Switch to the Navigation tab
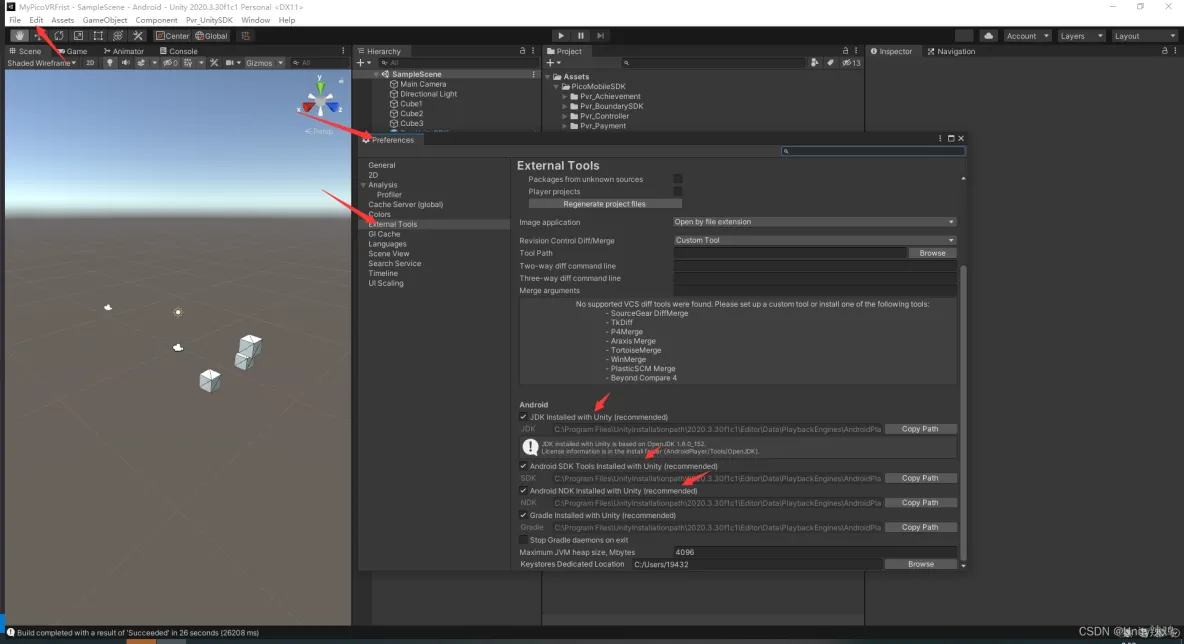The image size is (1184, 644). pos(951,51)
